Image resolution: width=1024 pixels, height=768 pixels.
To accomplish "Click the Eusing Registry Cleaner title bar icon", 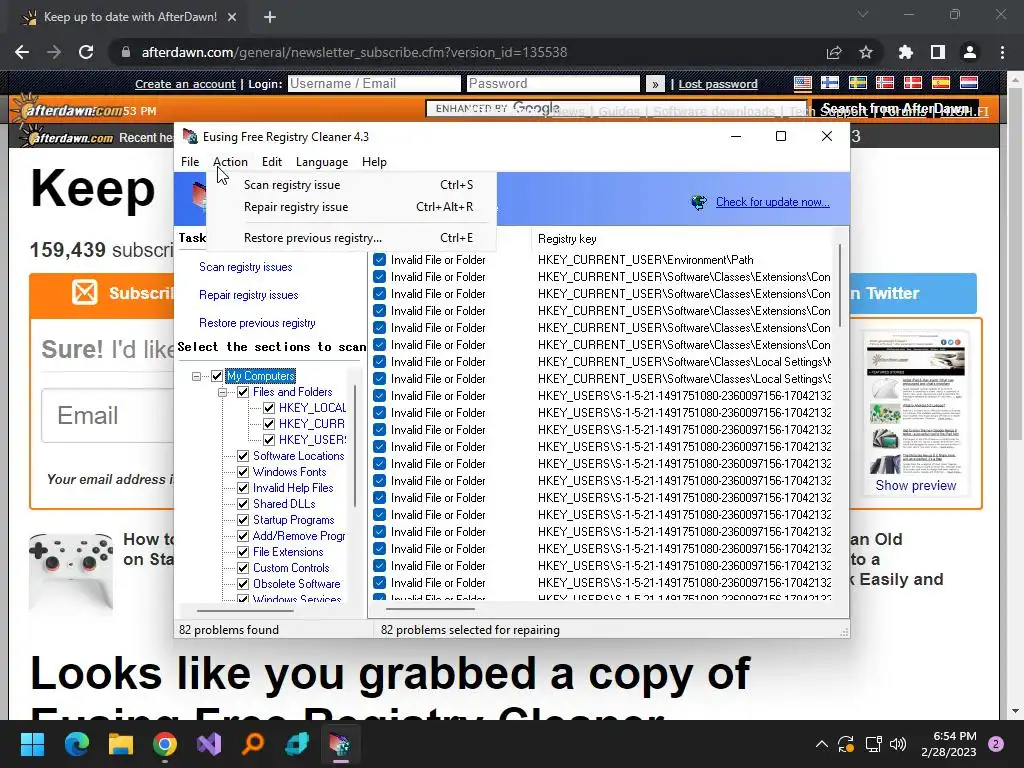I will [x=190, y=136].
